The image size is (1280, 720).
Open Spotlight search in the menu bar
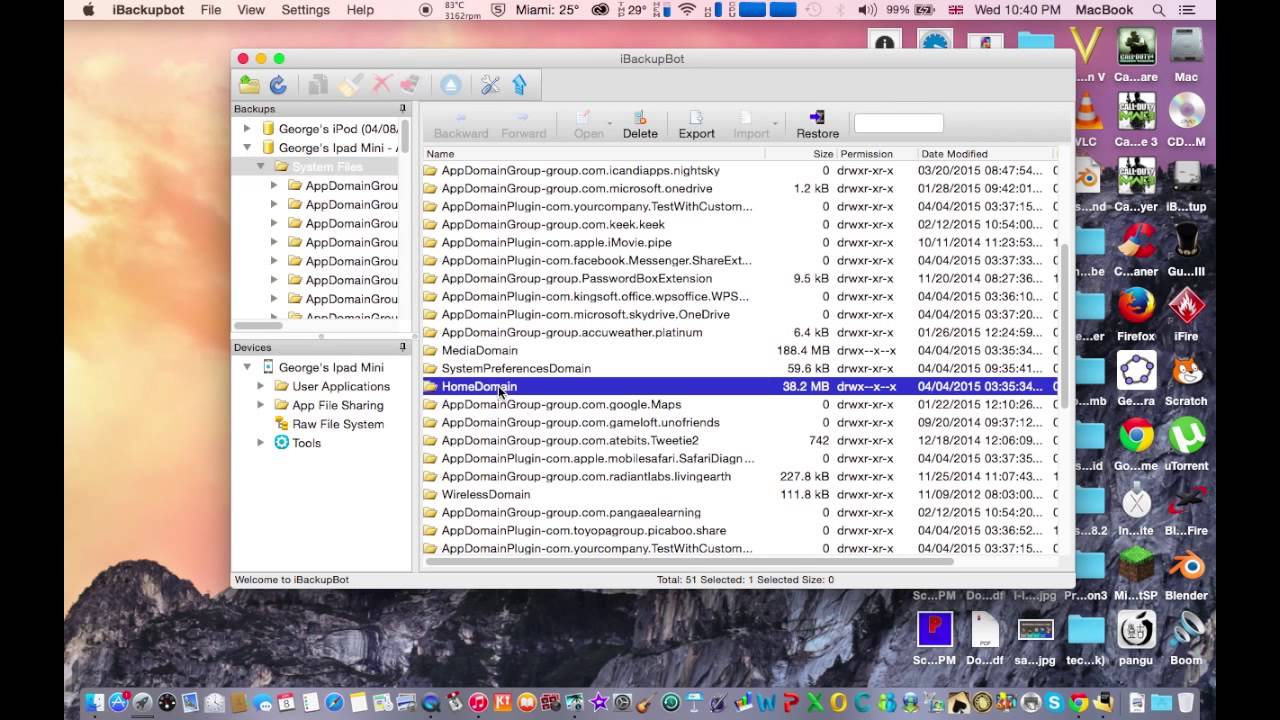pyautogui.click(x=1158, y=10)
